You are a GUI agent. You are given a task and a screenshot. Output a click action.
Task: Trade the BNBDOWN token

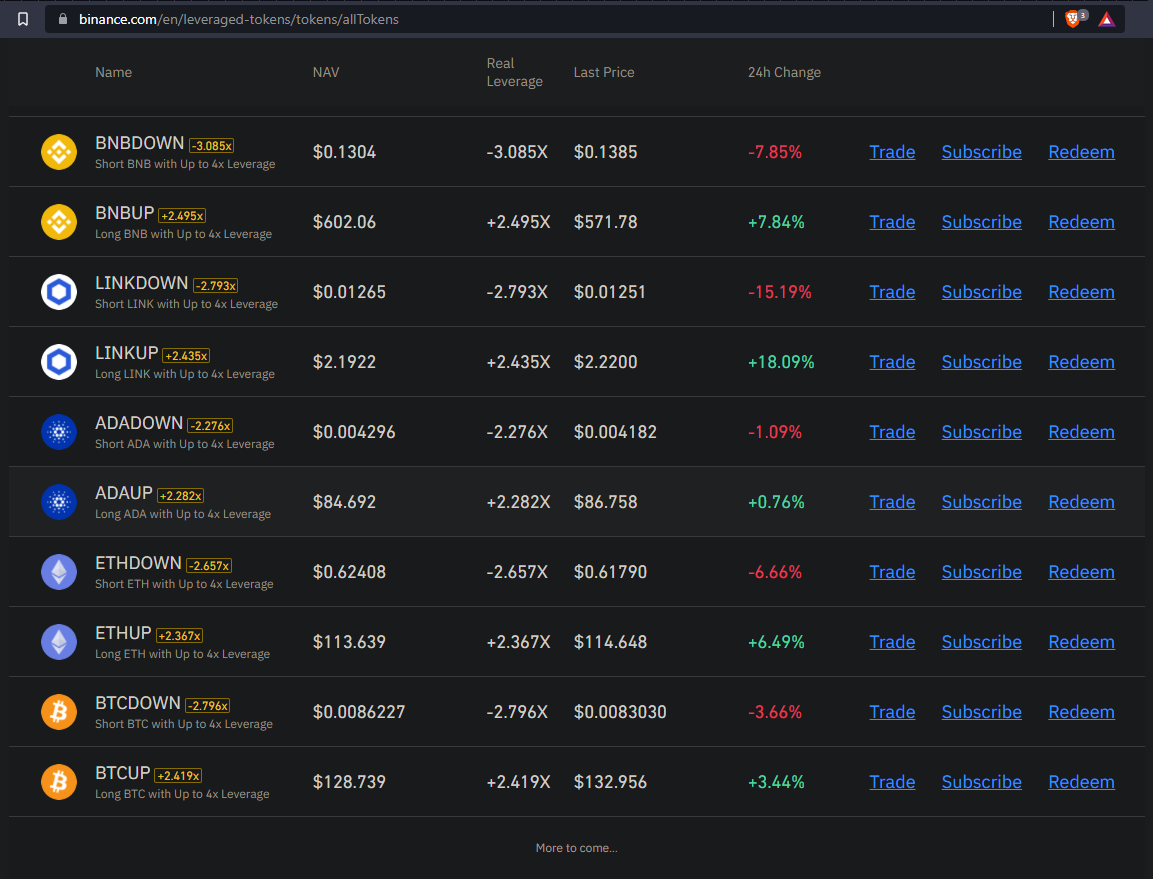coord(892,152)
